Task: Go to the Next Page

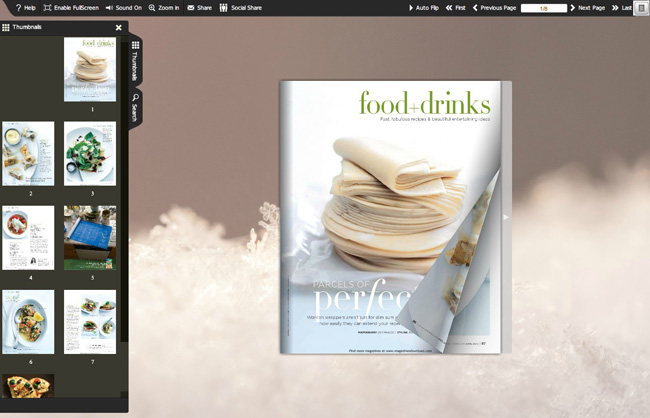Action: coord(588,8)
